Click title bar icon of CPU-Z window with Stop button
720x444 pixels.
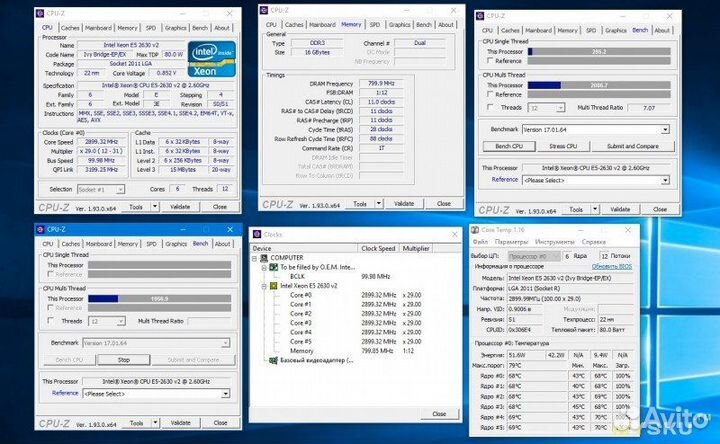40,229
